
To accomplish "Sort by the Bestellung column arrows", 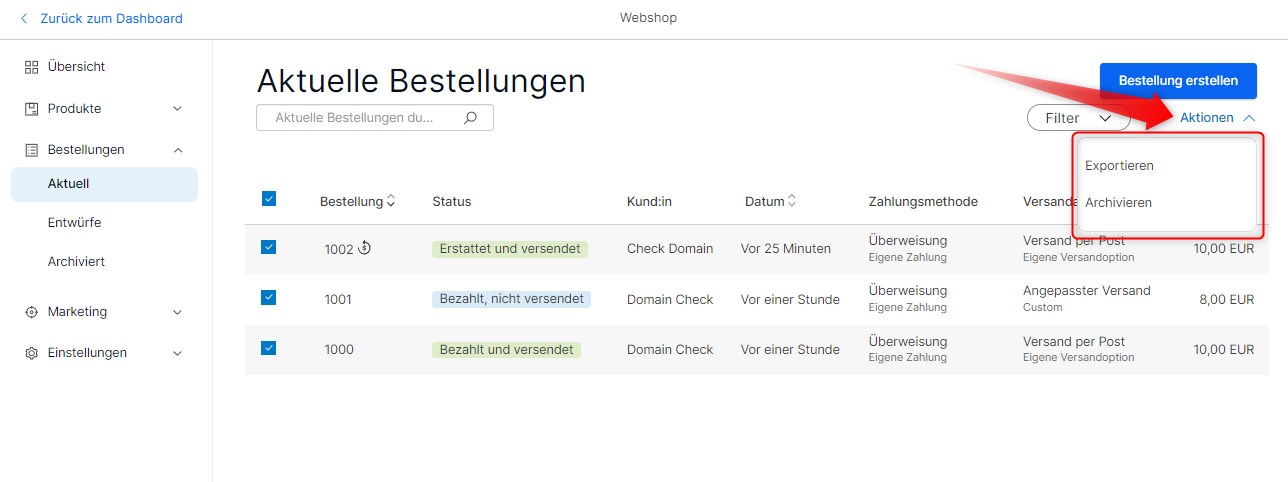I will click(x=391, y=201).
